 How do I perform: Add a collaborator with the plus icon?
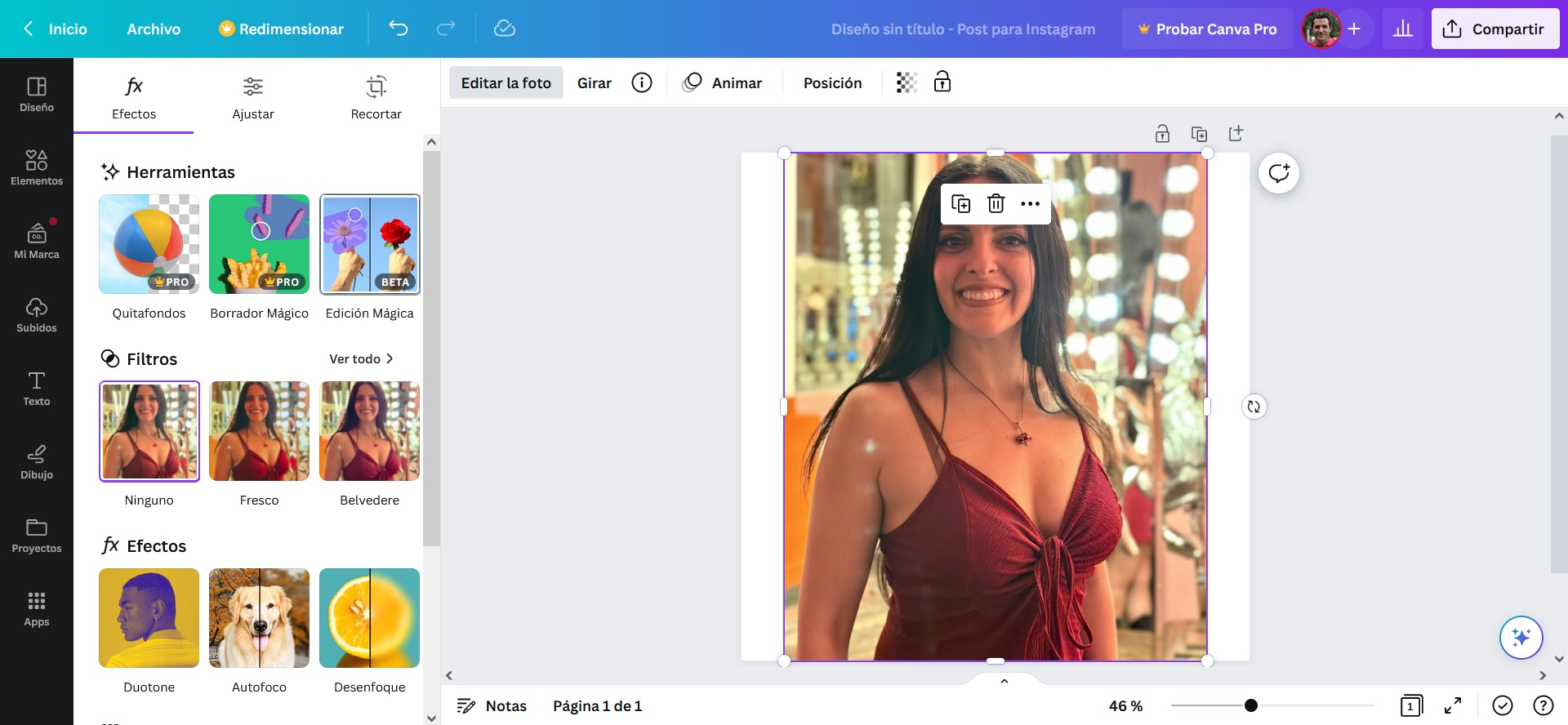coord(1354,29)
